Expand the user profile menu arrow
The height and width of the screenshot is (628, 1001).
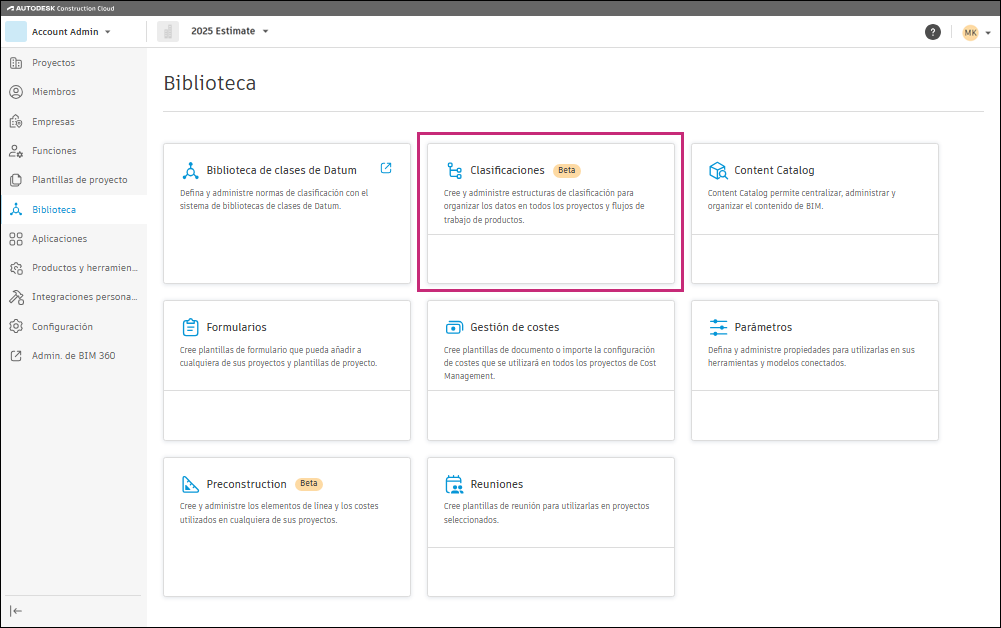(988, 33)
